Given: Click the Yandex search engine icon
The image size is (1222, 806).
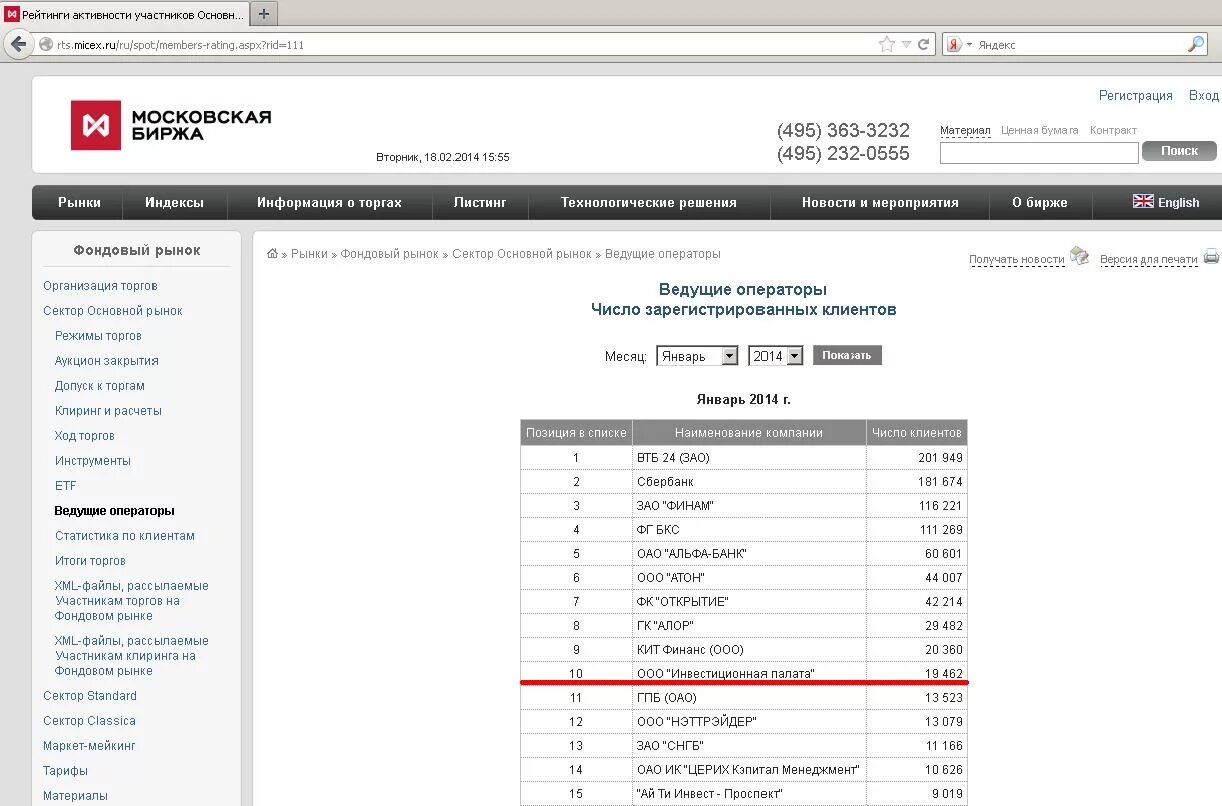Looking at the screenshot, I should tap(954, 45).
